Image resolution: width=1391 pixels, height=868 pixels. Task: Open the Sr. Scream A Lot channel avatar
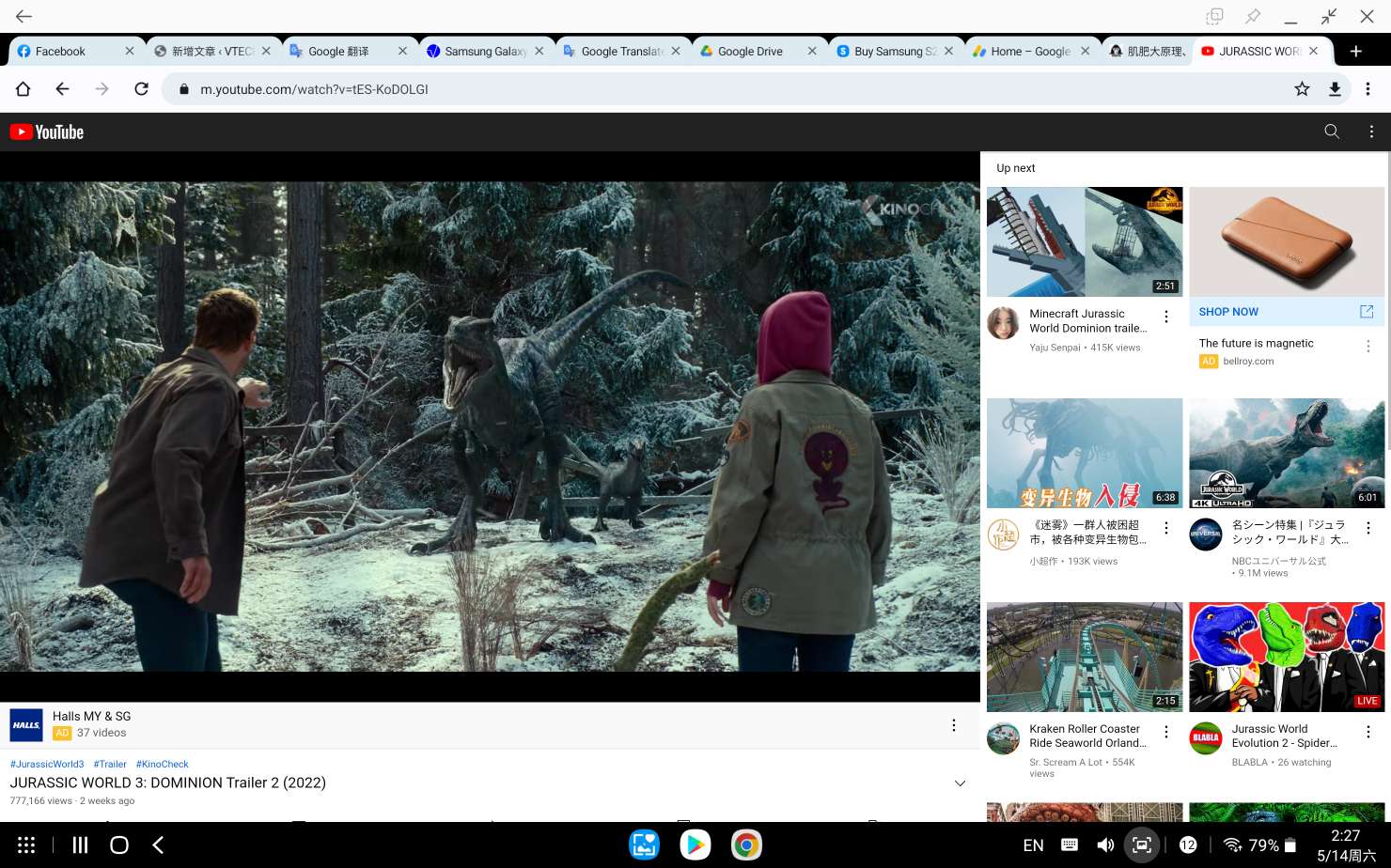[x=1003, y=738]
